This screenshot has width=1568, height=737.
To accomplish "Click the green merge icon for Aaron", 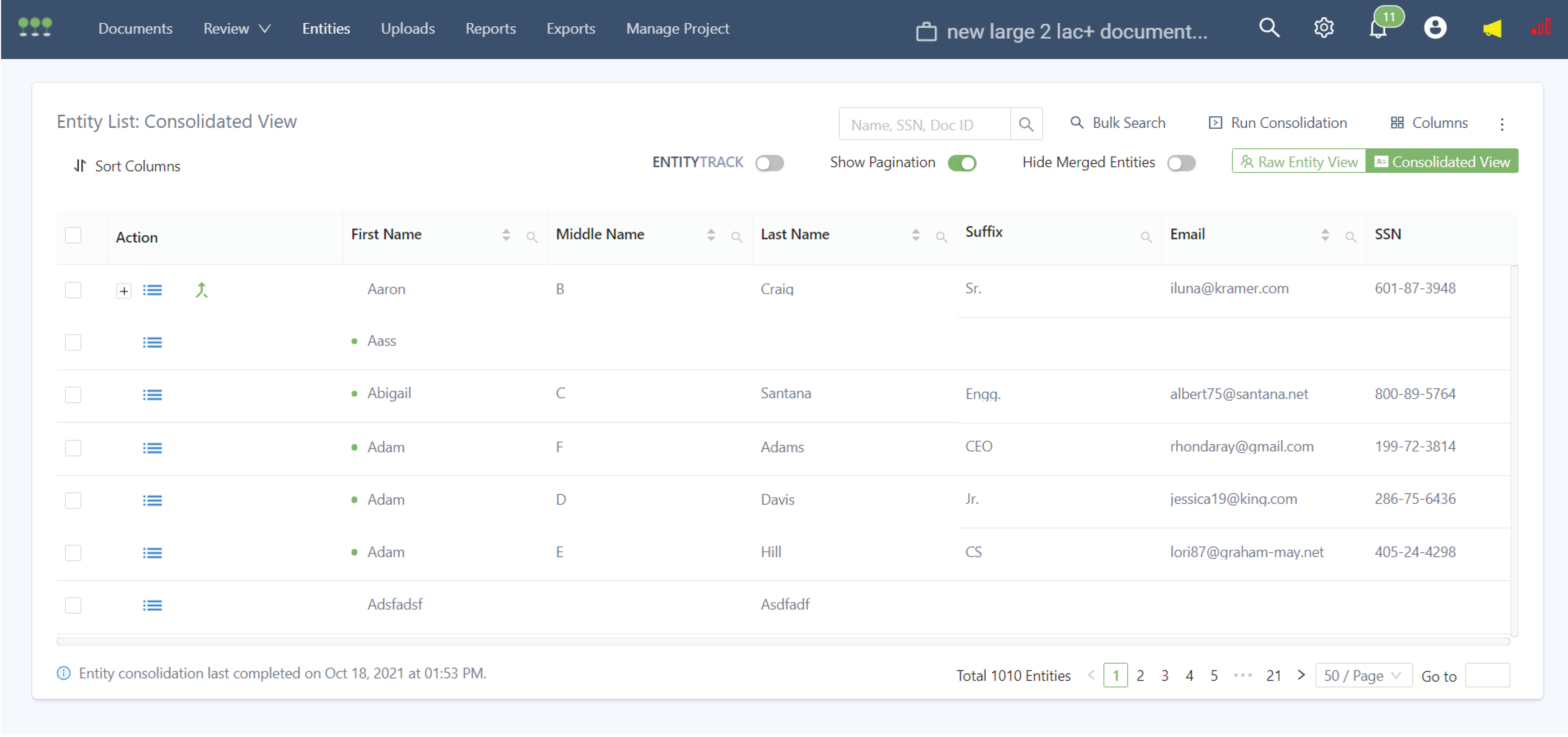I will [x=201, y=290].
